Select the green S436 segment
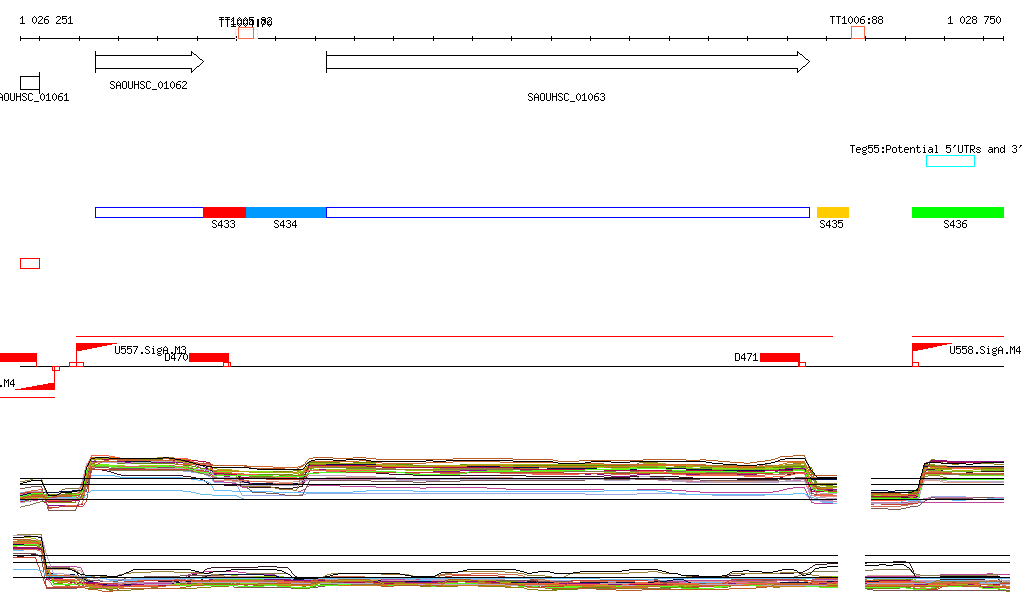1024x611 pixels. tap(958, 212)
